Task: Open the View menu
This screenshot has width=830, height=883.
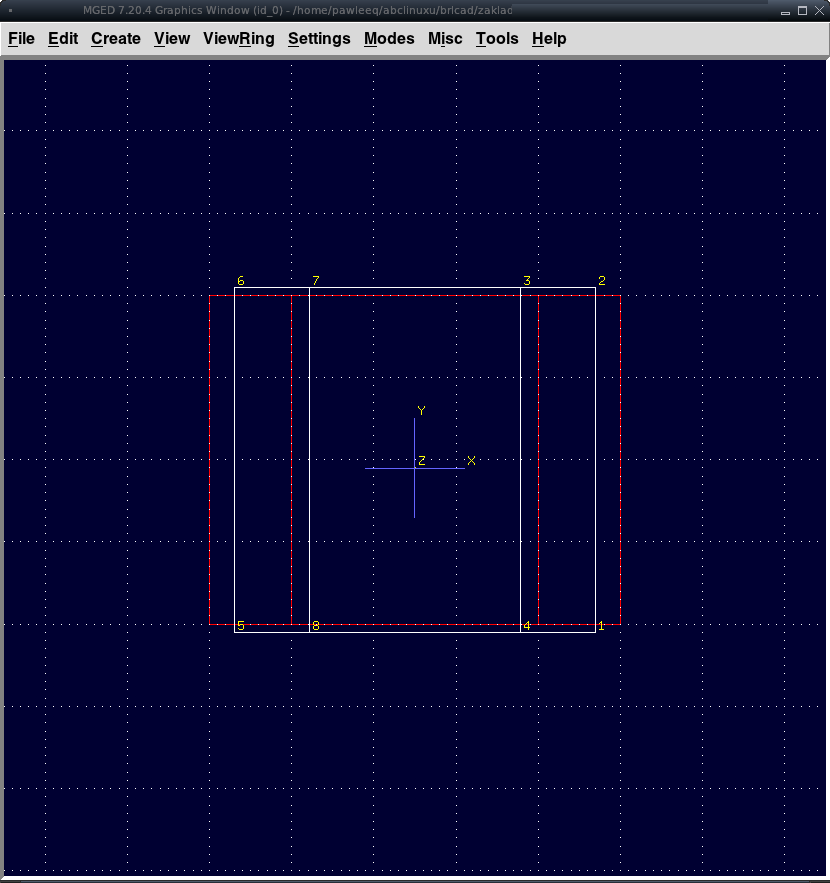Action: click(172, 39)
